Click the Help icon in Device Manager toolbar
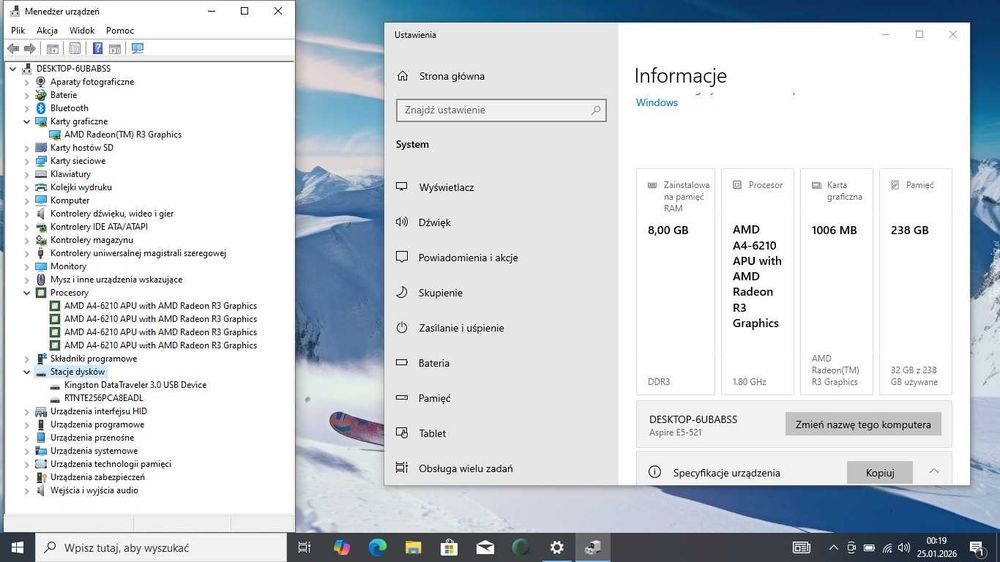The image size is (1000, 562). [98, 48]
